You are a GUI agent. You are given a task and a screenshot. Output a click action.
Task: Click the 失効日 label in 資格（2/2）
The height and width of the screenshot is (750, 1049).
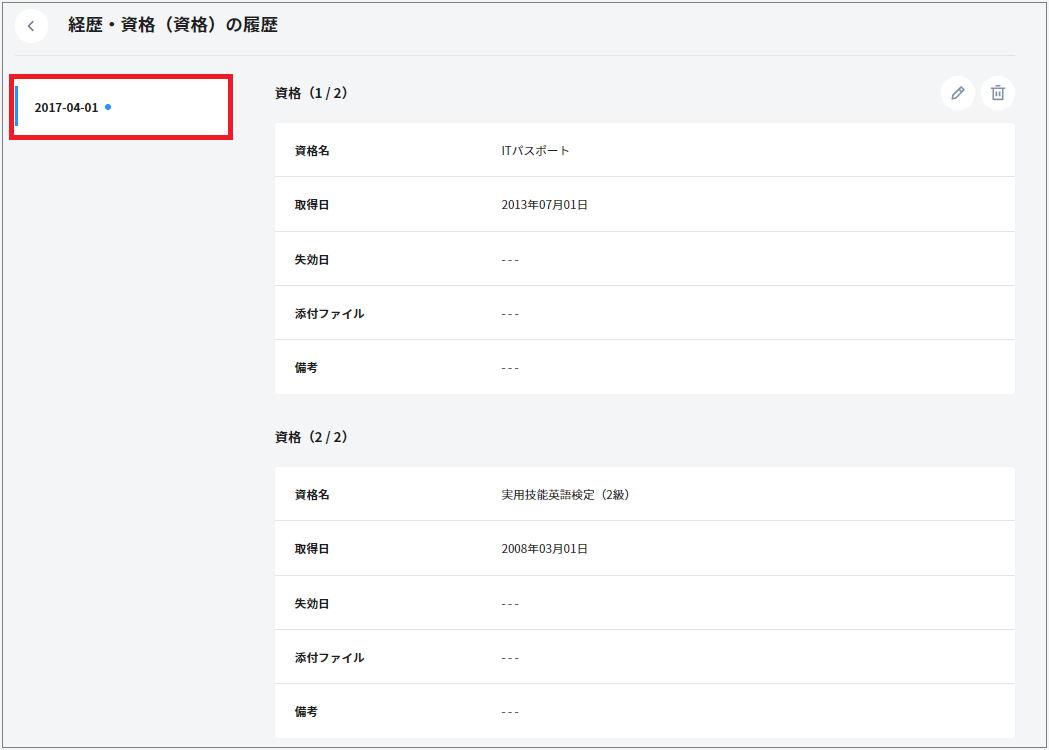click(x=312, y=604)
